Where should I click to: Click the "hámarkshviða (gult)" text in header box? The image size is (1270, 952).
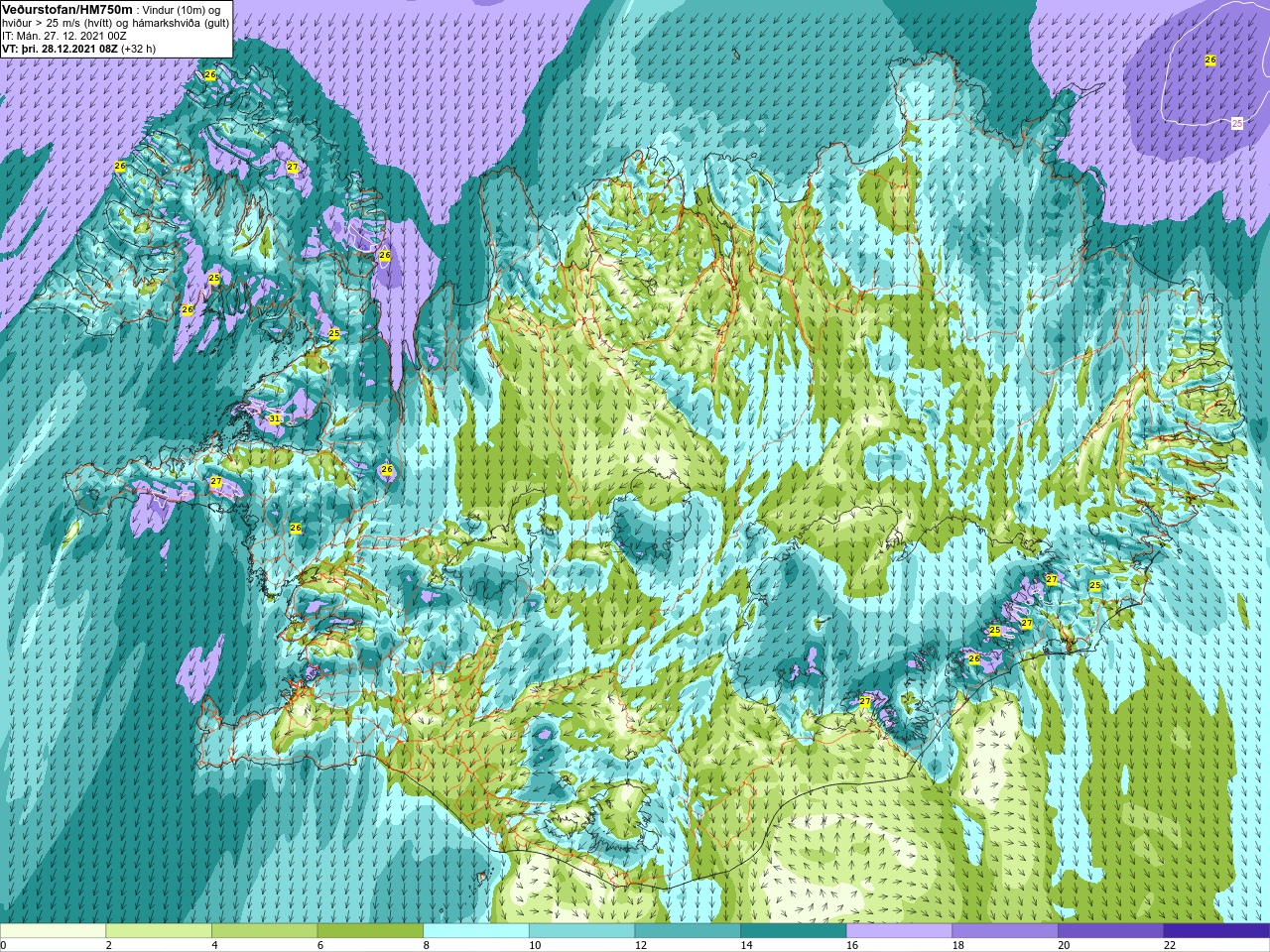click(x=180, y=23)
